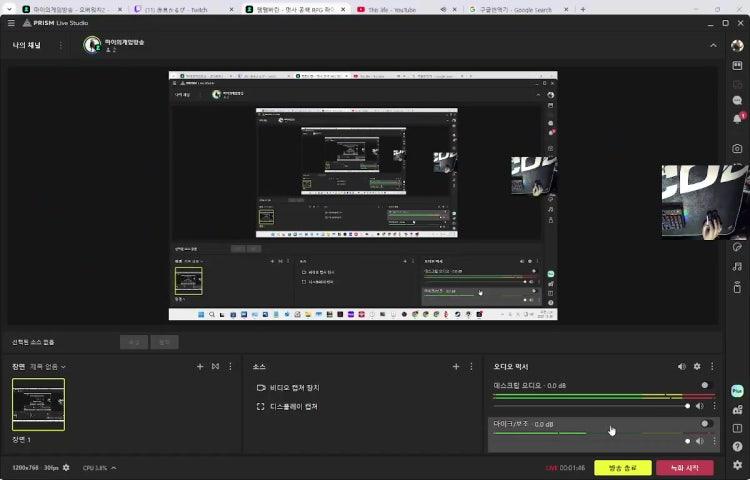Expand the CPU usage chevron
Viewport: 750px width, 480px height.
114,467
